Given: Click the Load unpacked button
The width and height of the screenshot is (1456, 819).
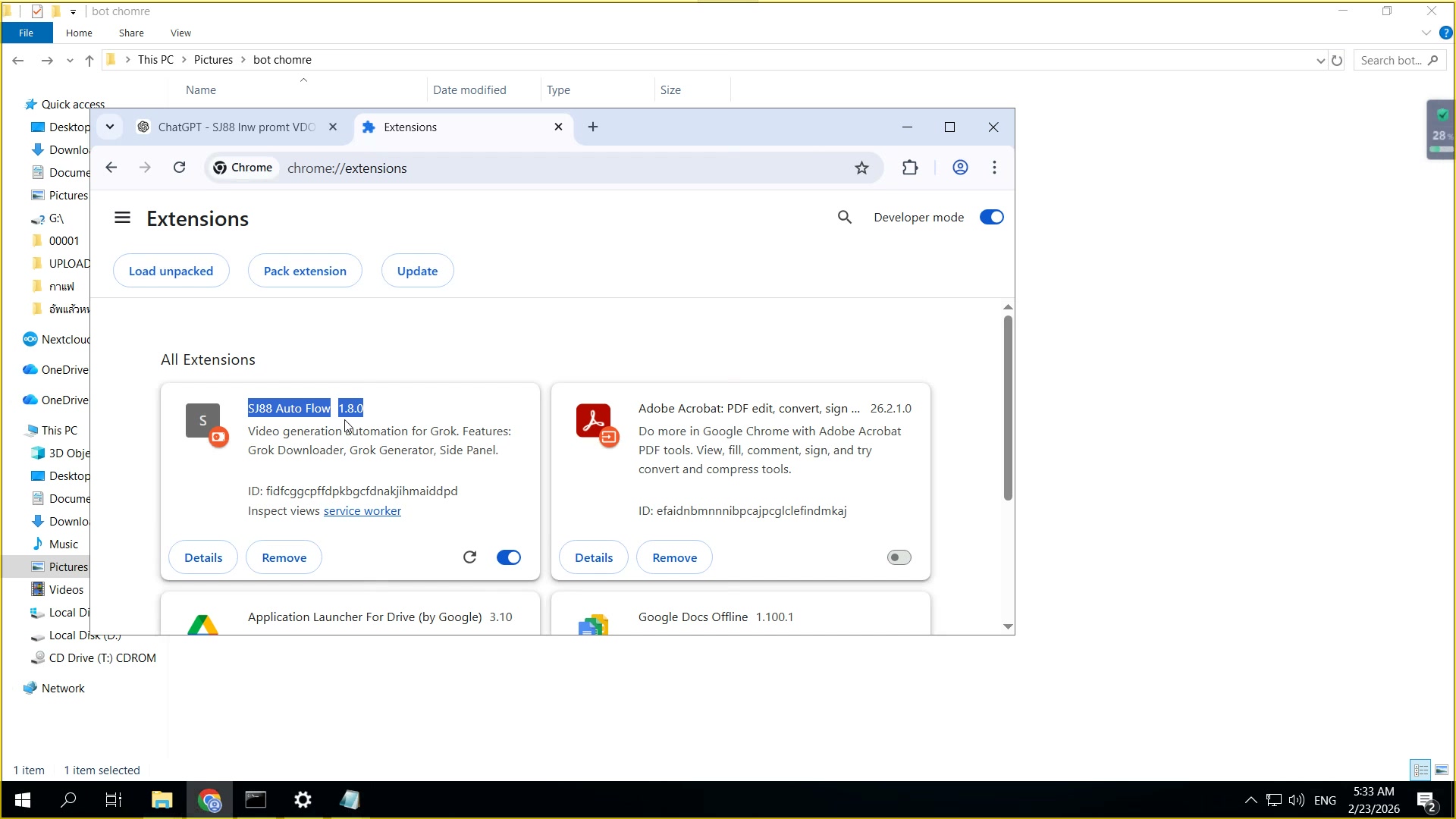Looking at the screenshot, I should (171, 271).
